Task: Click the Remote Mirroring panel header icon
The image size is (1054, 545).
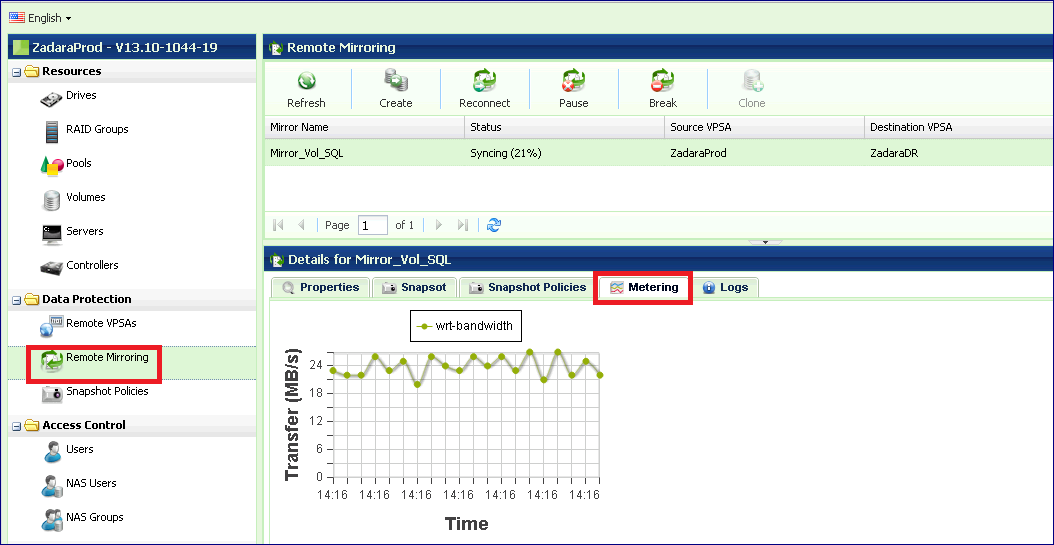Action: tap(276, 48)
